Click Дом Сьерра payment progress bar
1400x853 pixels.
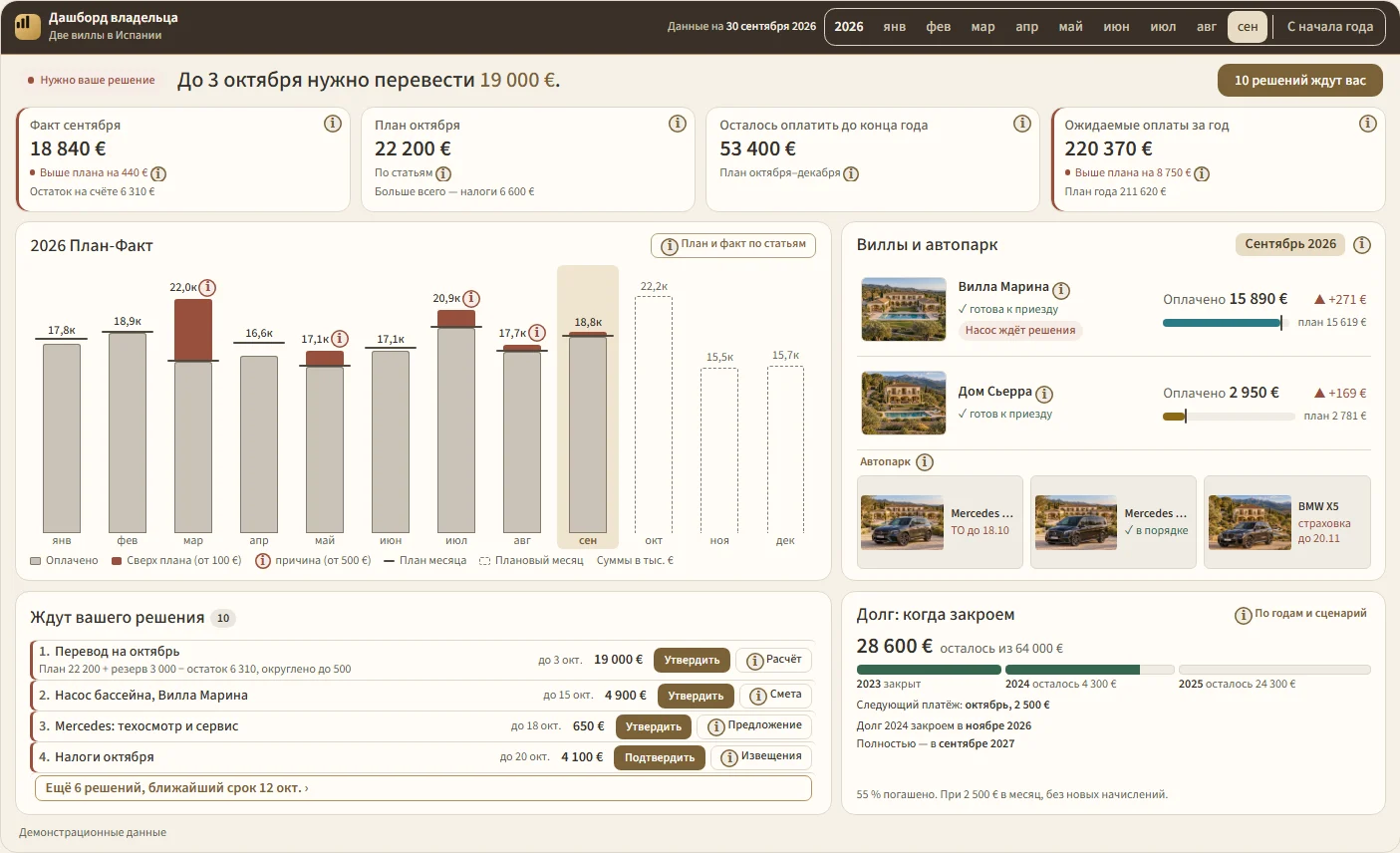click(x=1229, y=417)
